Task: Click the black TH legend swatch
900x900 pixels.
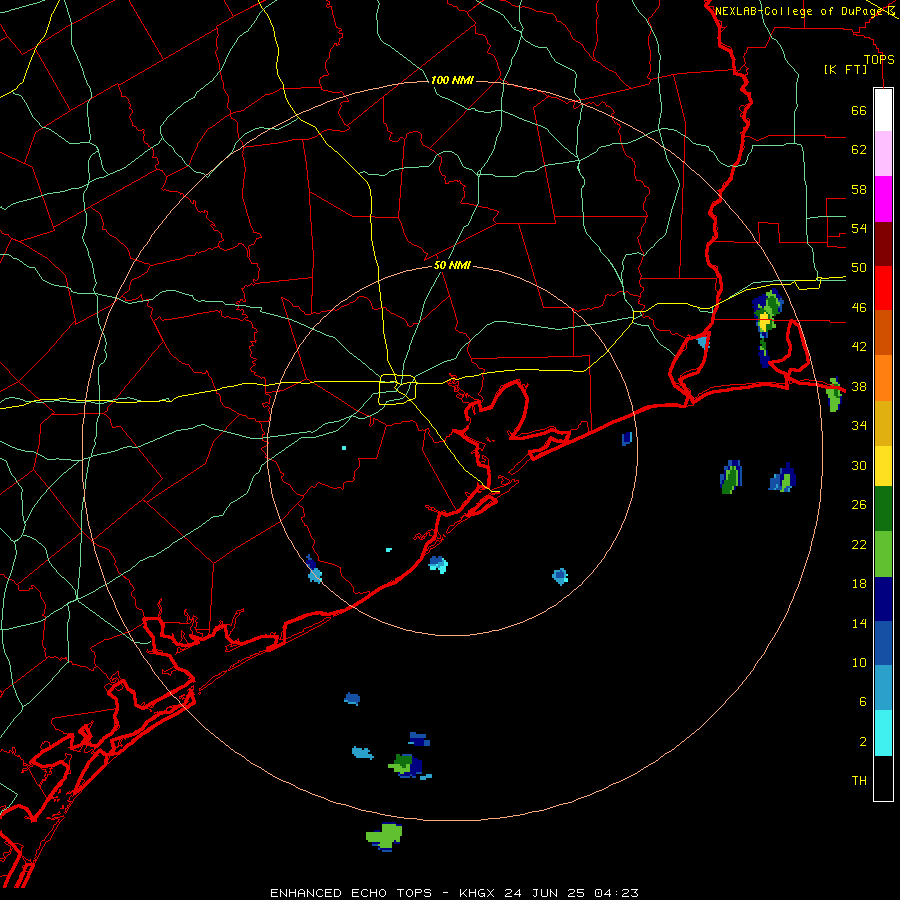Action: (x=883, y=778)
